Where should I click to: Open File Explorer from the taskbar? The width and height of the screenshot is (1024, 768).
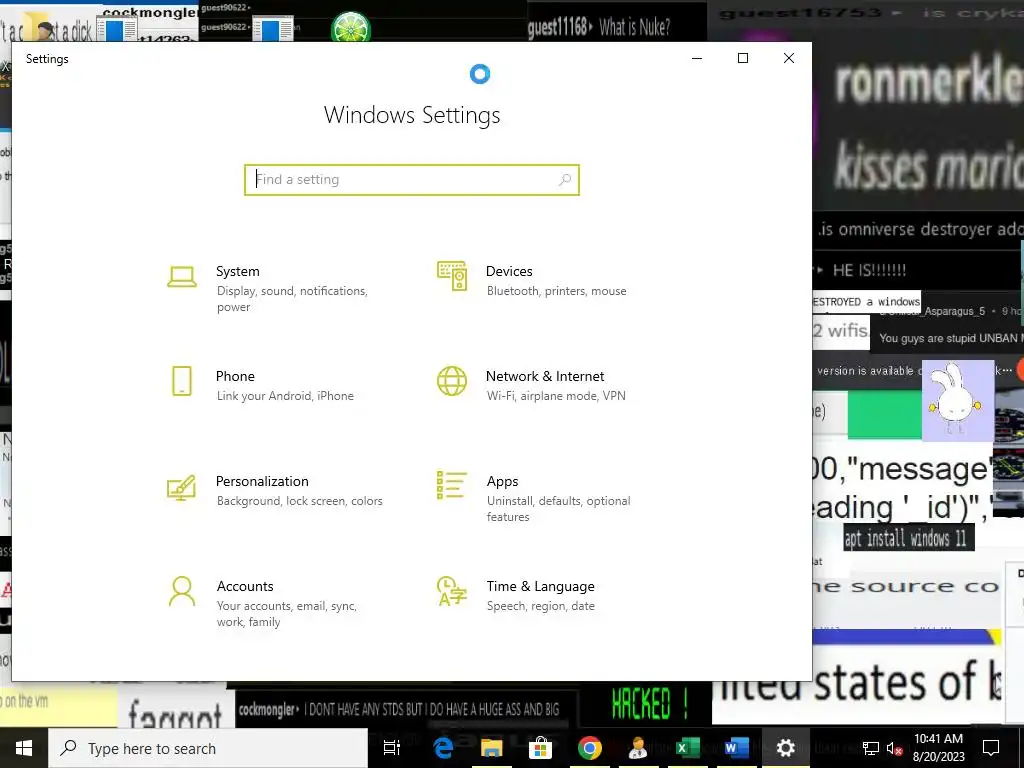[x=492, y=748]
